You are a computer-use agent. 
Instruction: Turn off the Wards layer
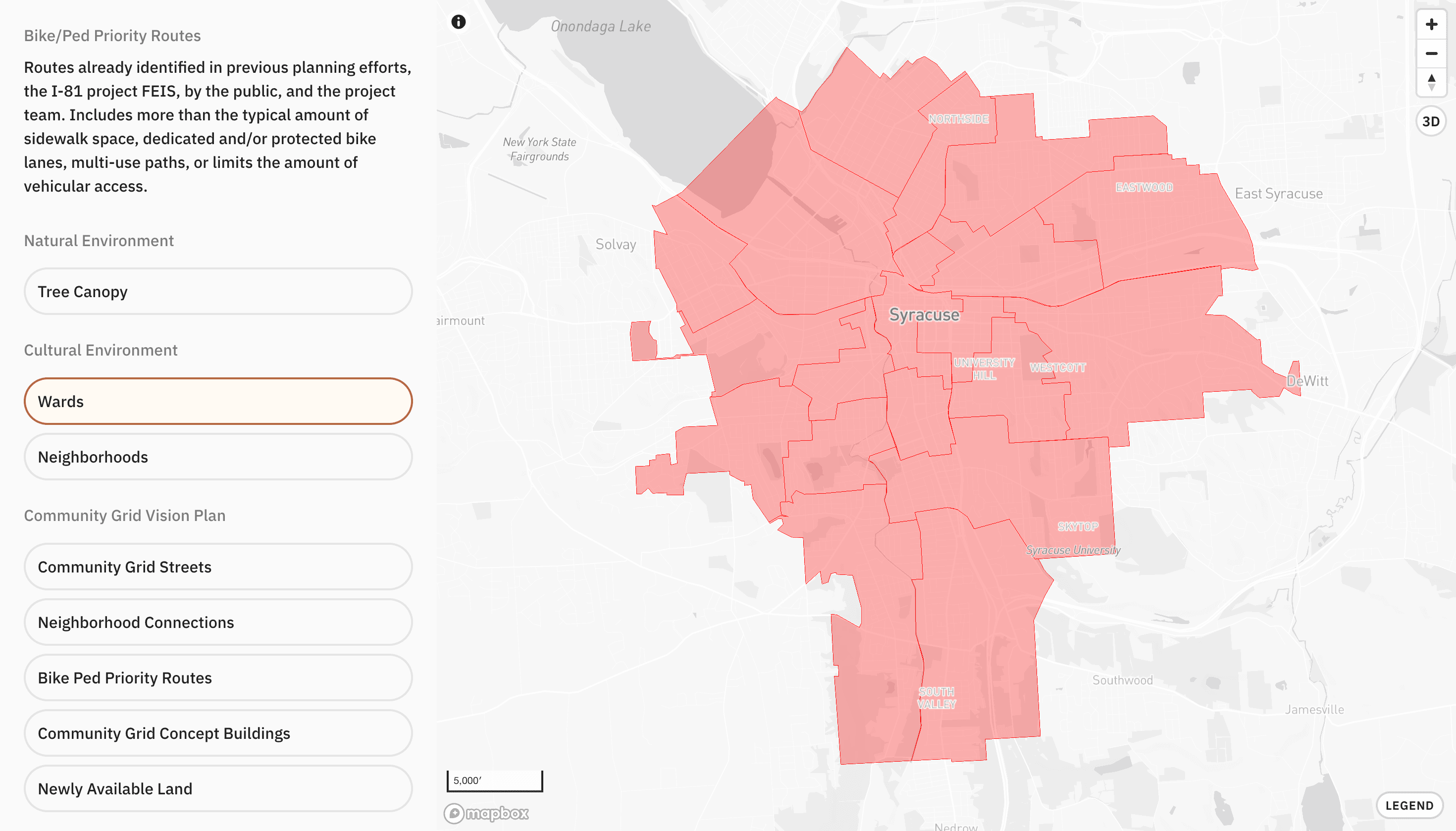click(x=218, y=401)
